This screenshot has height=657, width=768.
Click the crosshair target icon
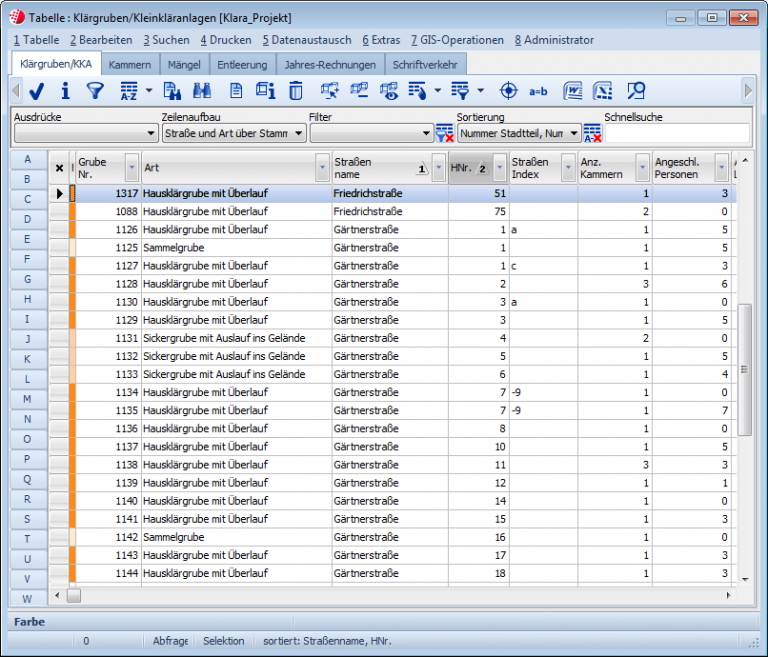[x=508, y=91]
